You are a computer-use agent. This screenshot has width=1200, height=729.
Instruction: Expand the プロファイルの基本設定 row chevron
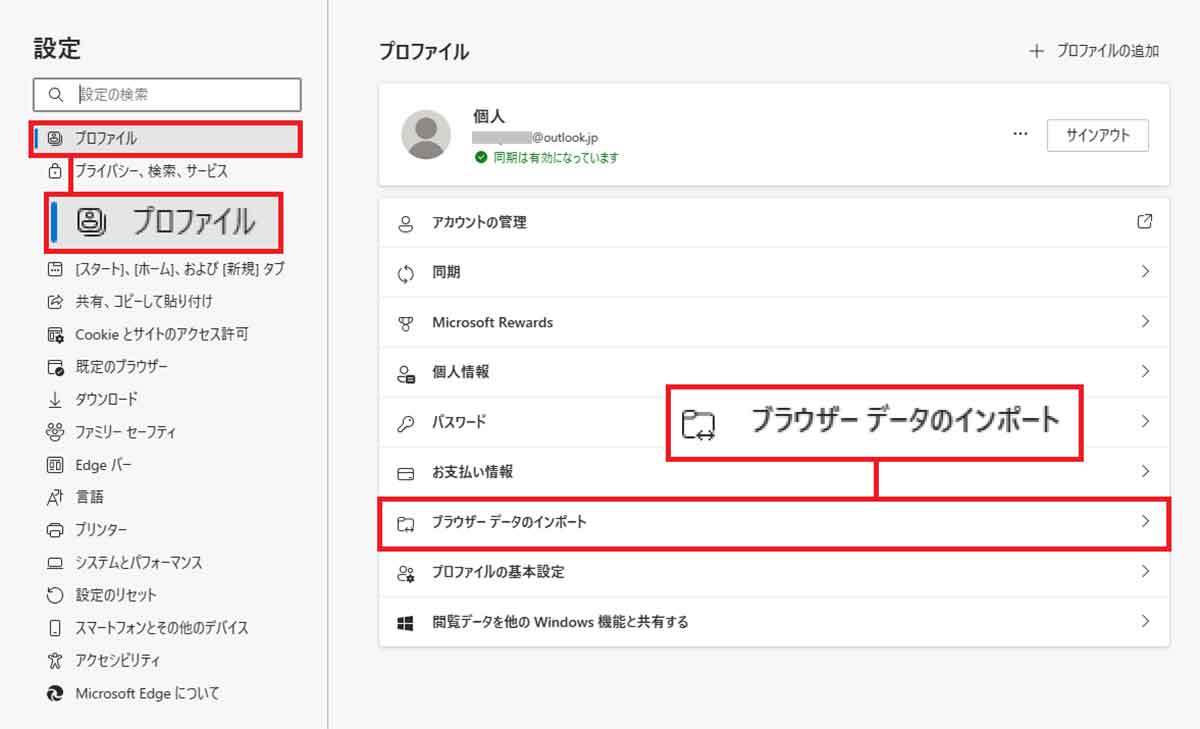click(x=1145, y=572)
